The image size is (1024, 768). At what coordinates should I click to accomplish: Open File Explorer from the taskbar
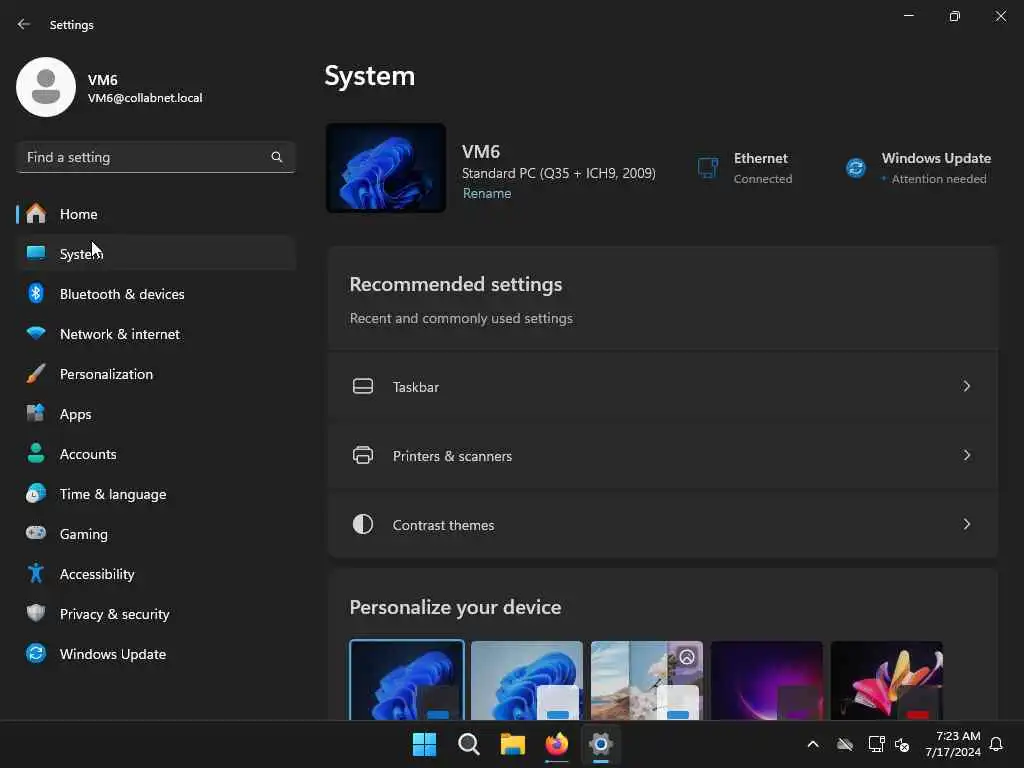513,744
